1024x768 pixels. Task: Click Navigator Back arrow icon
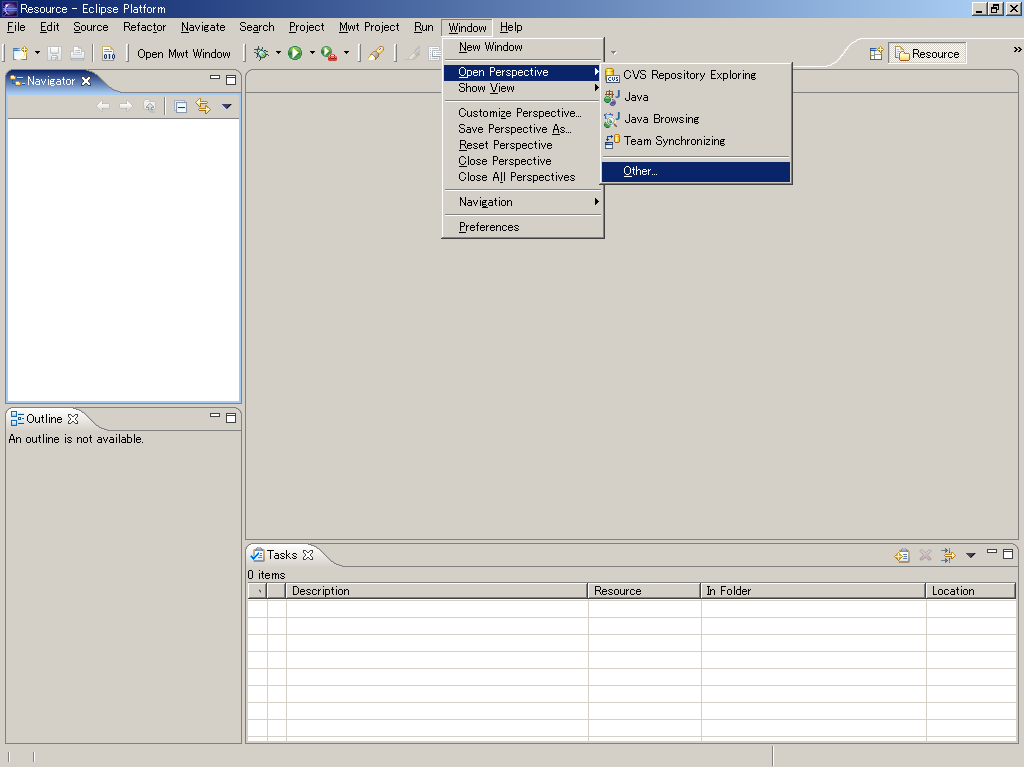click(x=103, y=106)
